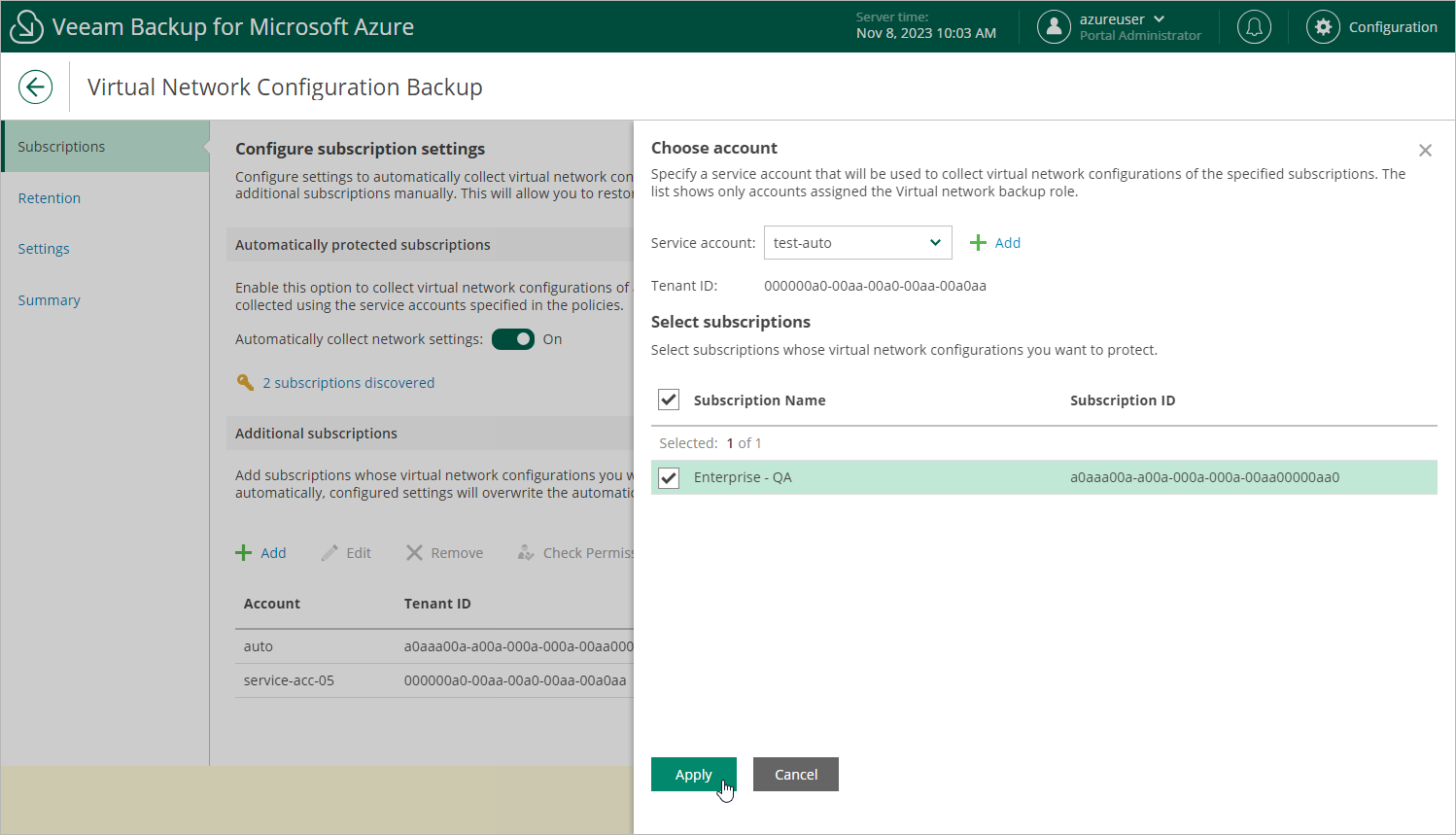Click the Selected 1 of 1 counter

[711, 443]
